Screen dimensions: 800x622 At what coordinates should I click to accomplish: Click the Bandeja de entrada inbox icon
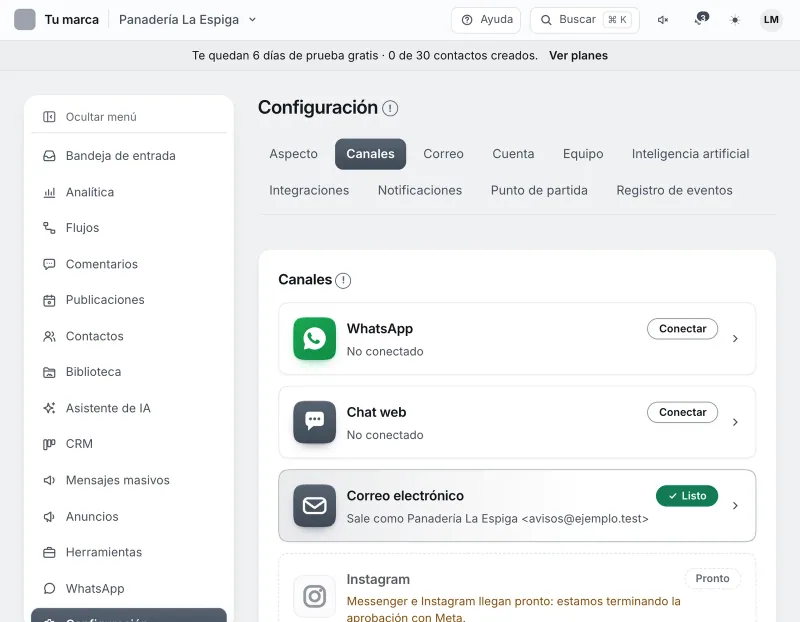49,156
